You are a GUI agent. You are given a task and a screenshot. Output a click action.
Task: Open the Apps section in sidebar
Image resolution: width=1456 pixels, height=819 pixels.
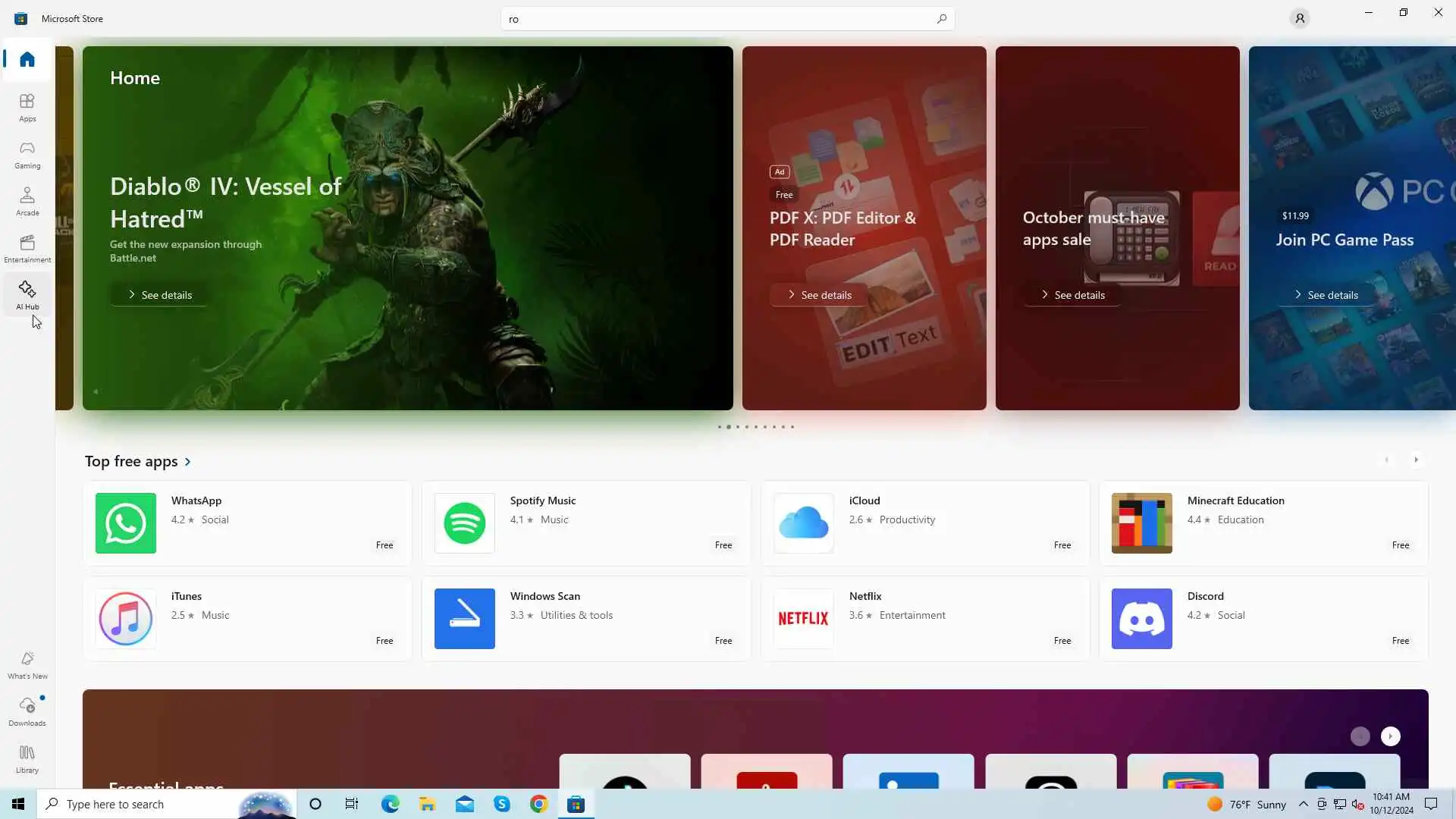[x=27, y=108]
